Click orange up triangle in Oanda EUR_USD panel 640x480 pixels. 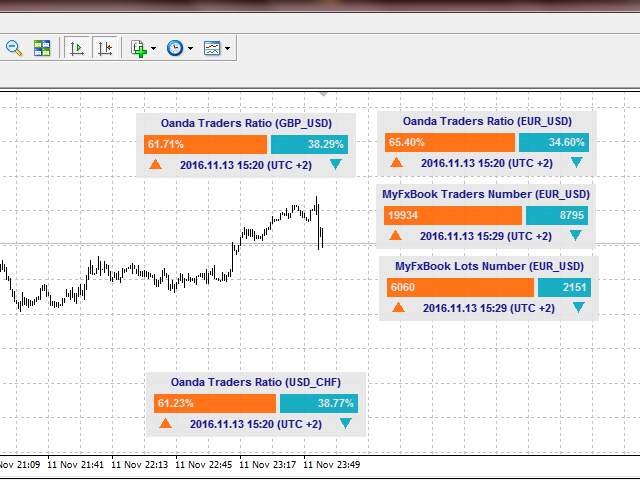396,162
